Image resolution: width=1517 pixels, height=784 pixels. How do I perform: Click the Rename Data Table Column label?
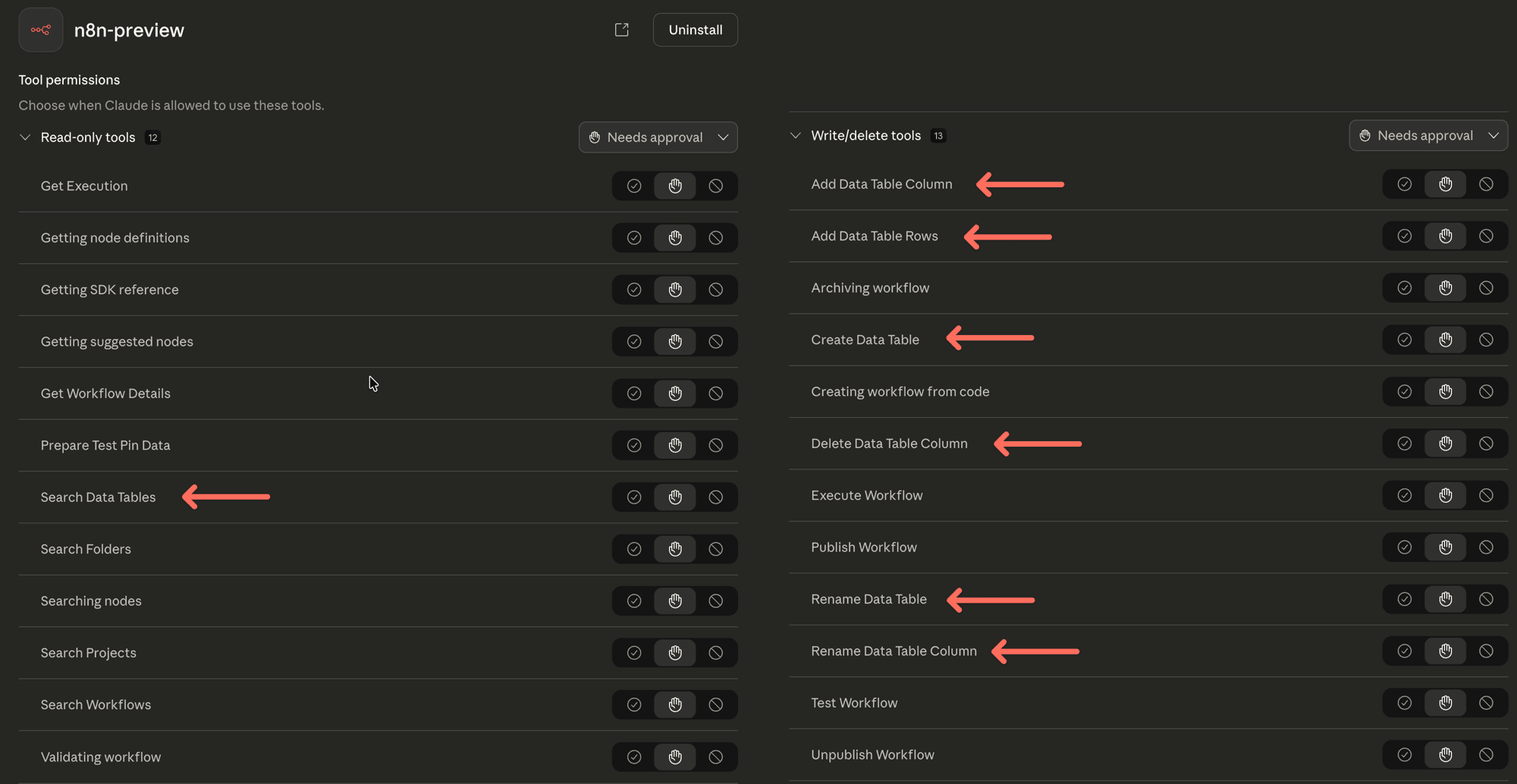point(894,651)
